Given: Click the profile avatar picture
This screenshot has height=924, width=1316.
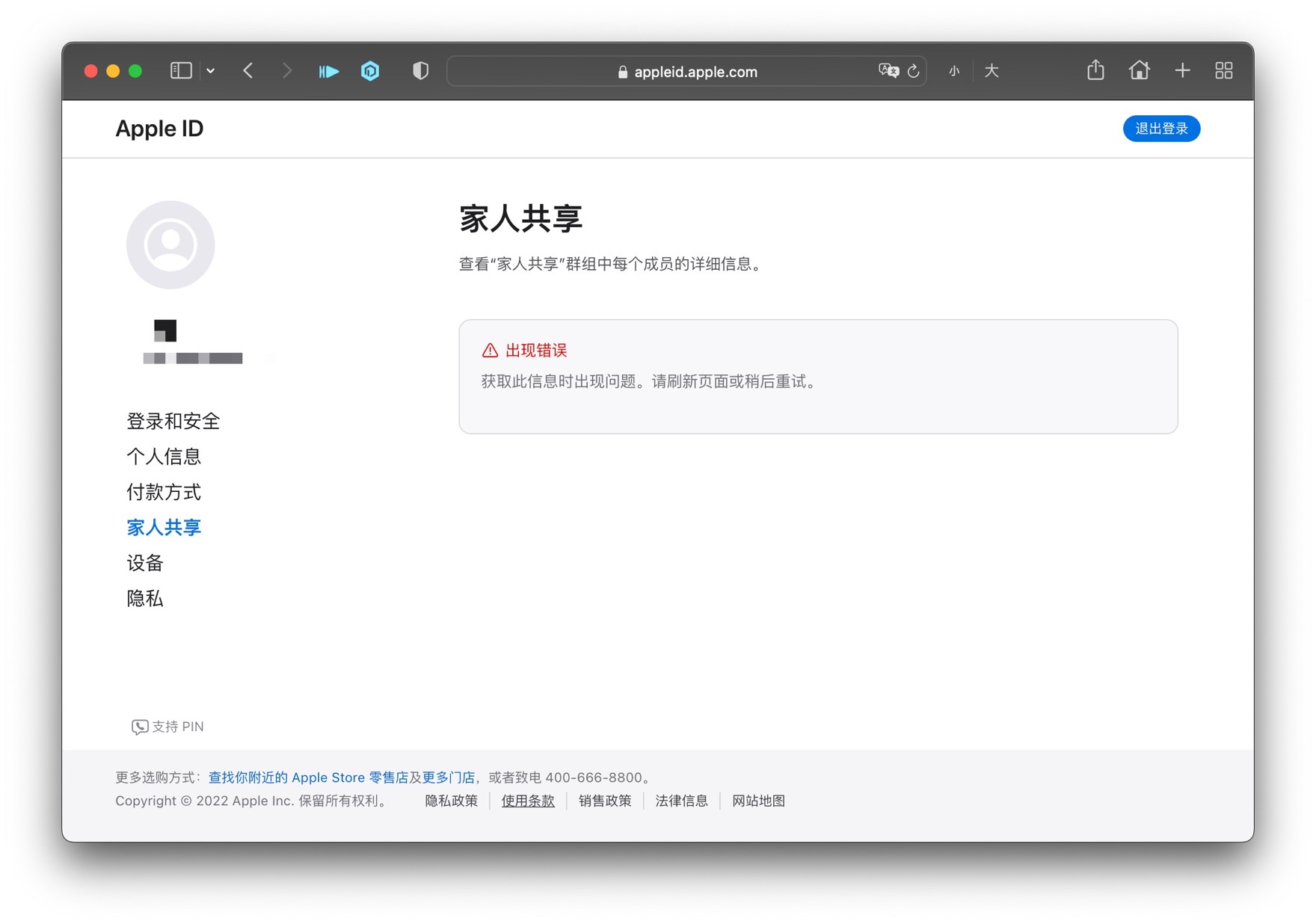Looking at the screenshot, I should click(x=170, y=244).
